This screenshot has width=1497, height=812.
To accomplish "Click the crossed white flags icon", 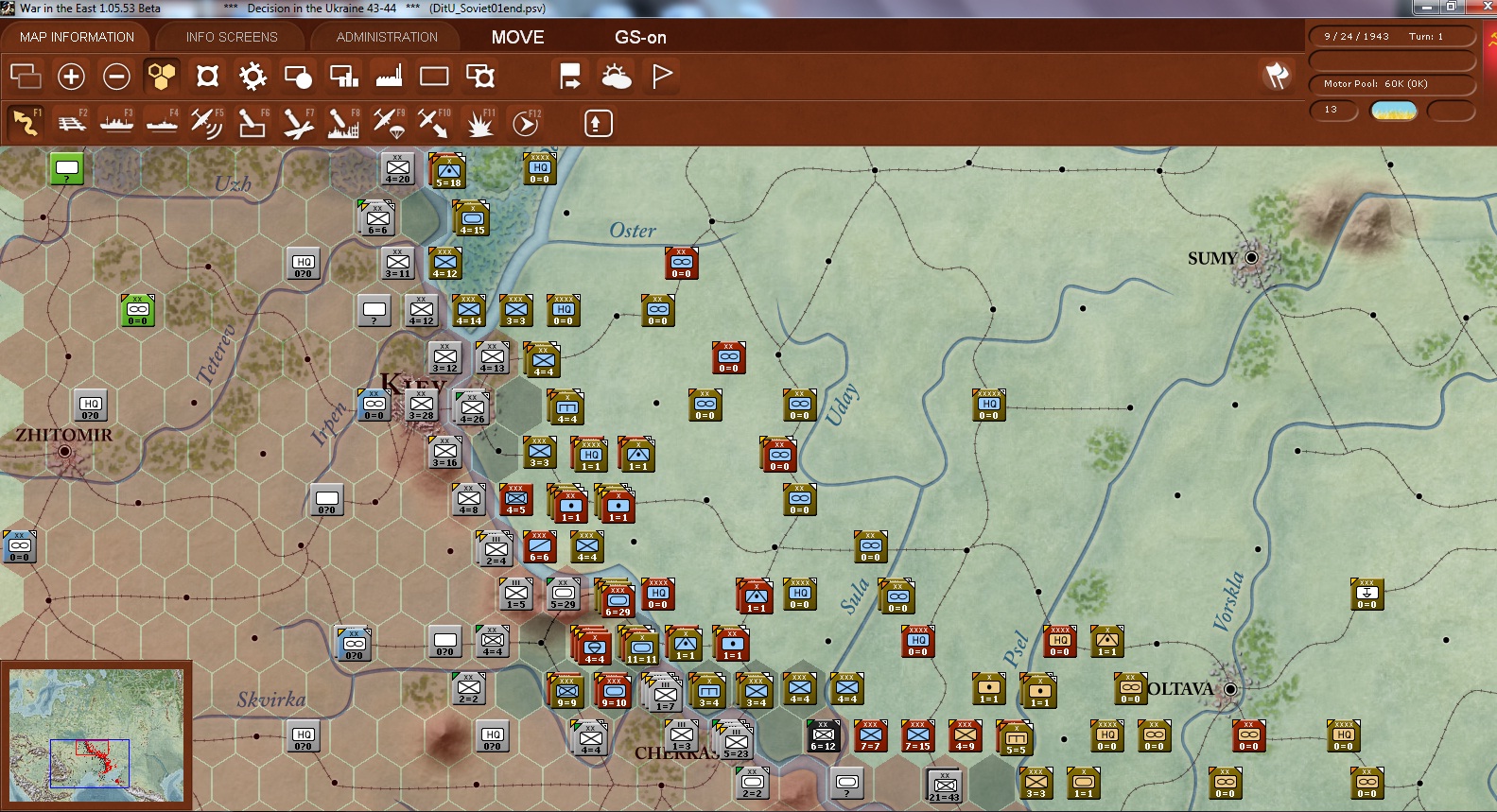I will point(1277,76).
